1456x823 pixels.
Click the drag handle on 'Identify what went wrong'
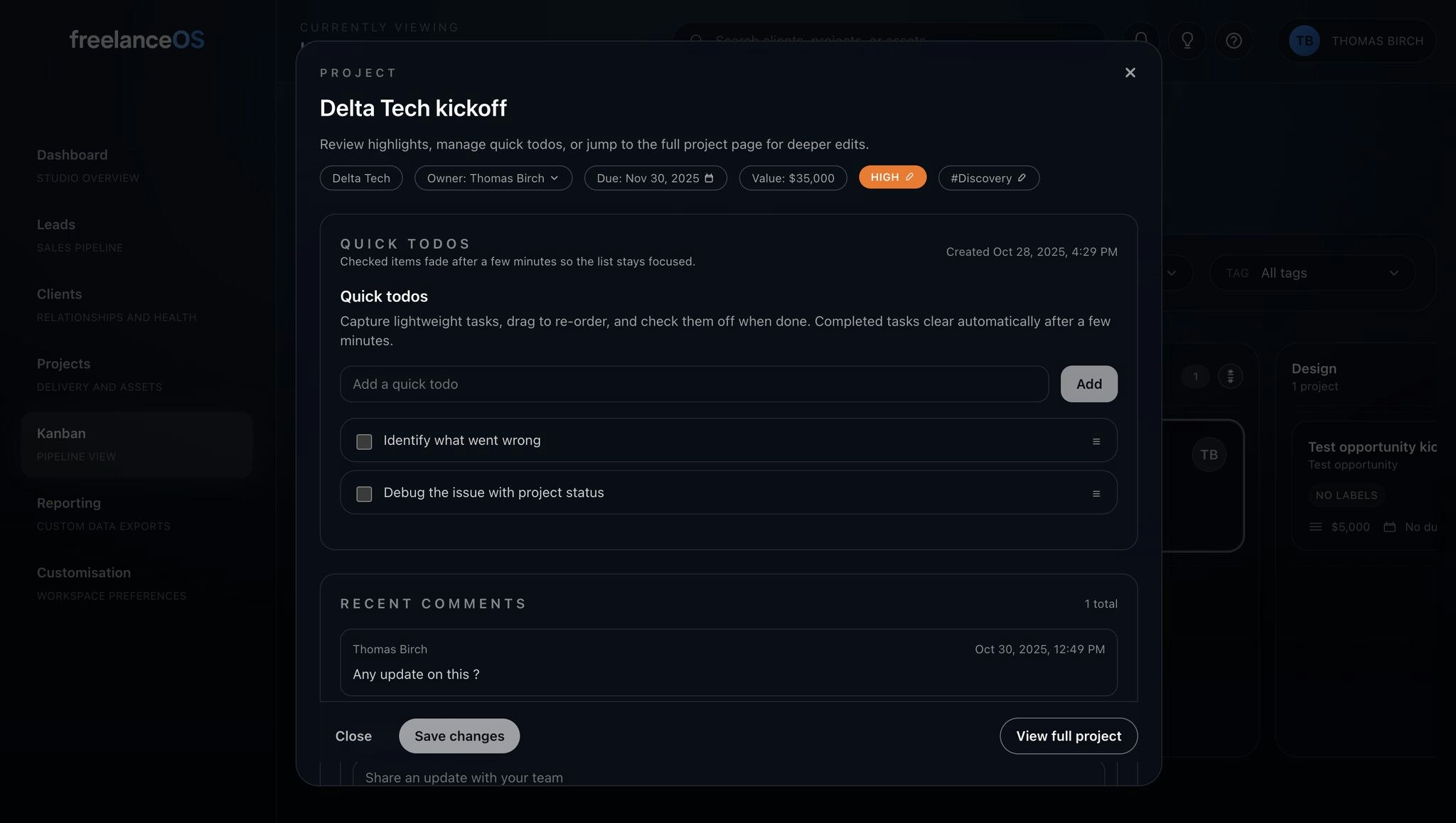1096,441
